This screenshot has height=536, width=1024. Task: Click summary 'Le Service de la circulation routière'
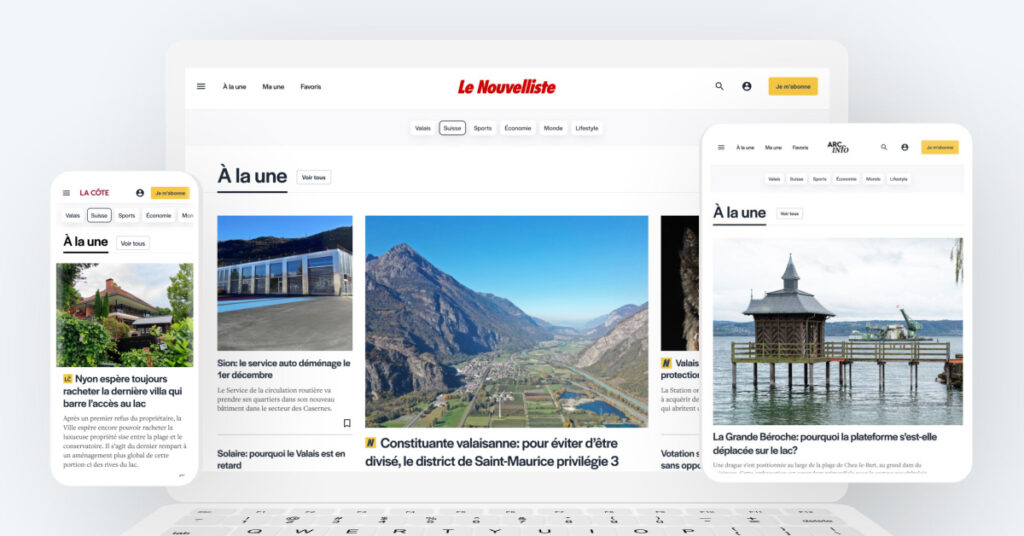tap(276, 399)
